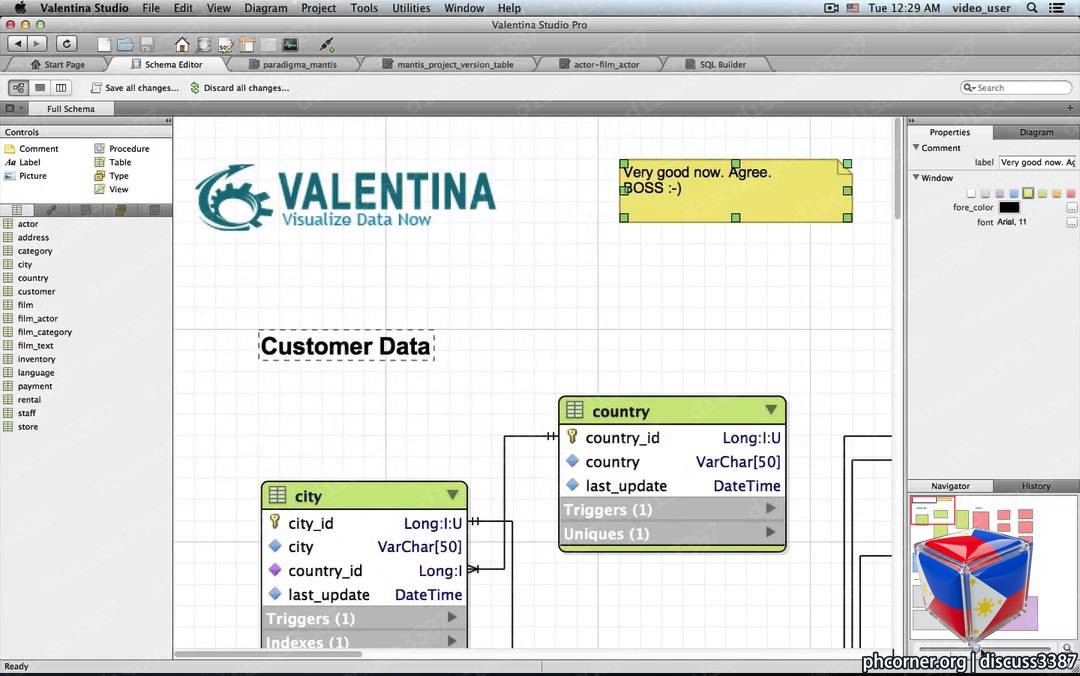Open font ellipsis chooser button
This screenshot has width=1080, height=676.
pyautogui.click(x=1072, y=223)
